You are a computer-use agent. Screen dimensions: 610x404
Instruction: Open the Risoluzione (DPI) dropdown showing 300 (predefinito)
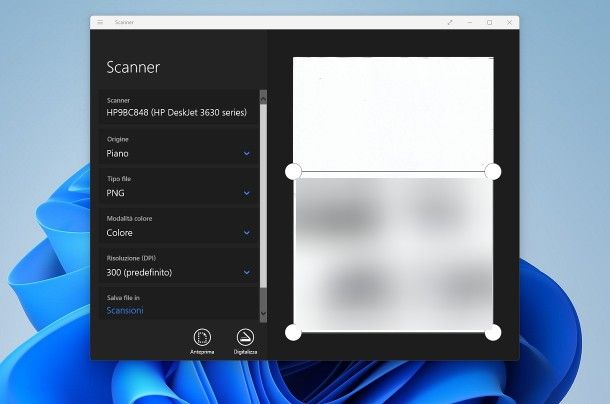click(x=179, y=266)
